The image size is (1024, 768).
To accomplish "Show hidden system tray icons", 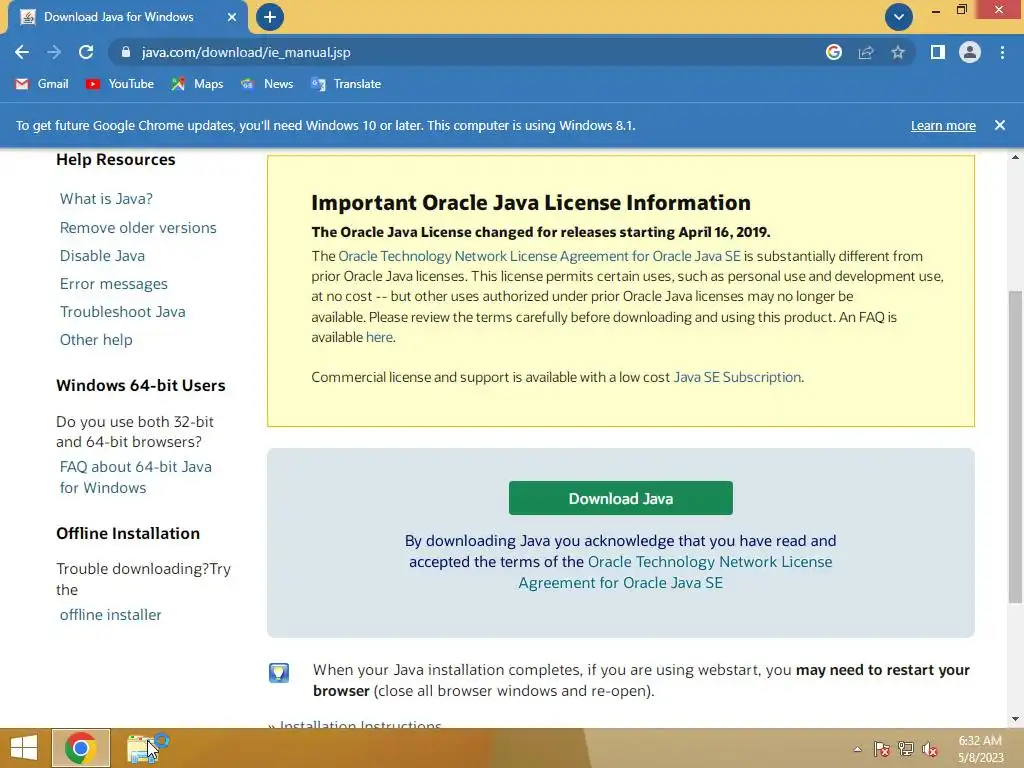I will point(857,749).
